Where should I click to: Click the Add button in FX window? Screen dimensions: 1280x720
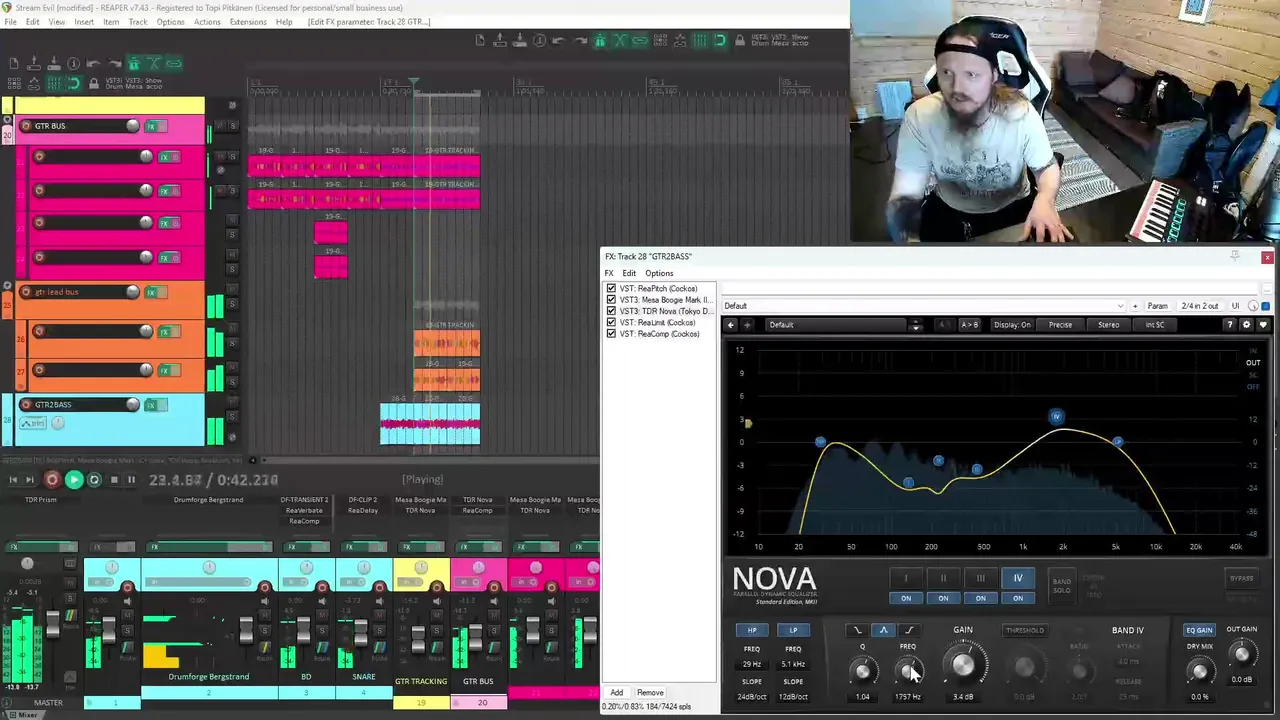tap(617, 692)
